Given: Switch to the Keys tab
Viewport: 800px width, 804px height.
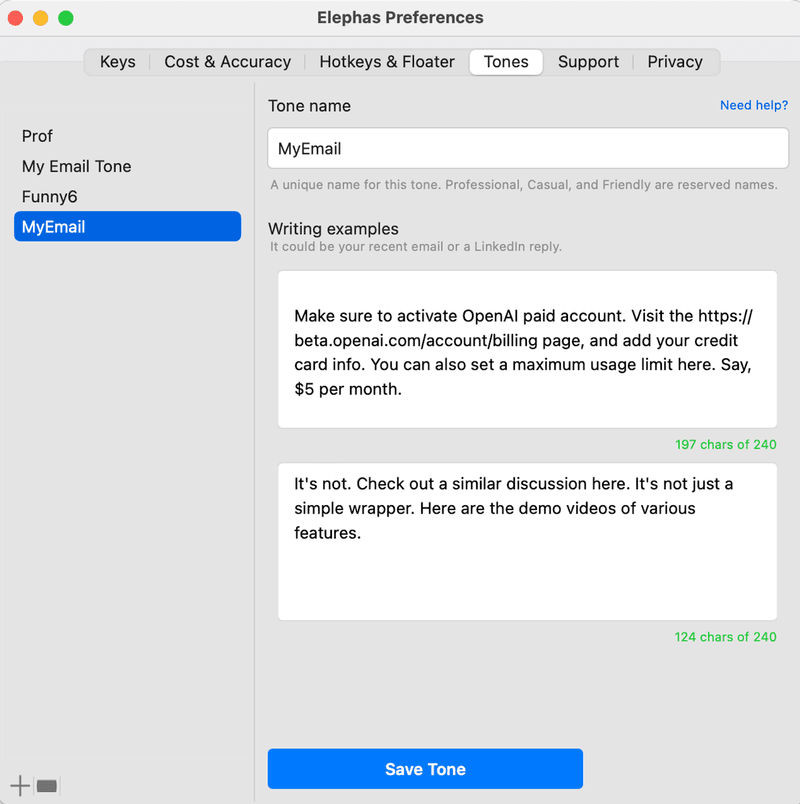Looking at the screenshot, I should point(117,61).
